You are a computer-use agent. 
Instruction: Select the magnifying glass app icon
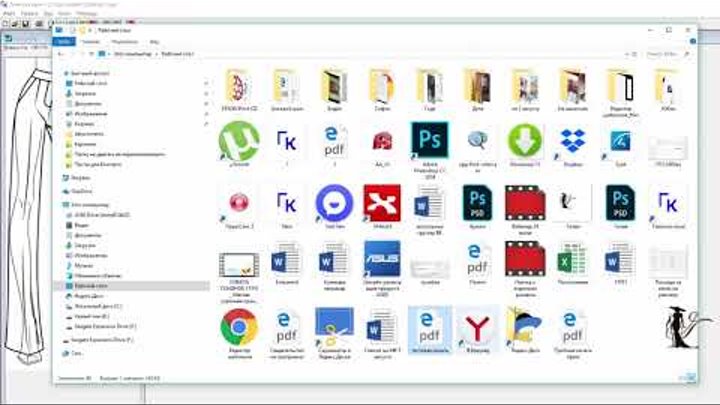click(477, 141)
